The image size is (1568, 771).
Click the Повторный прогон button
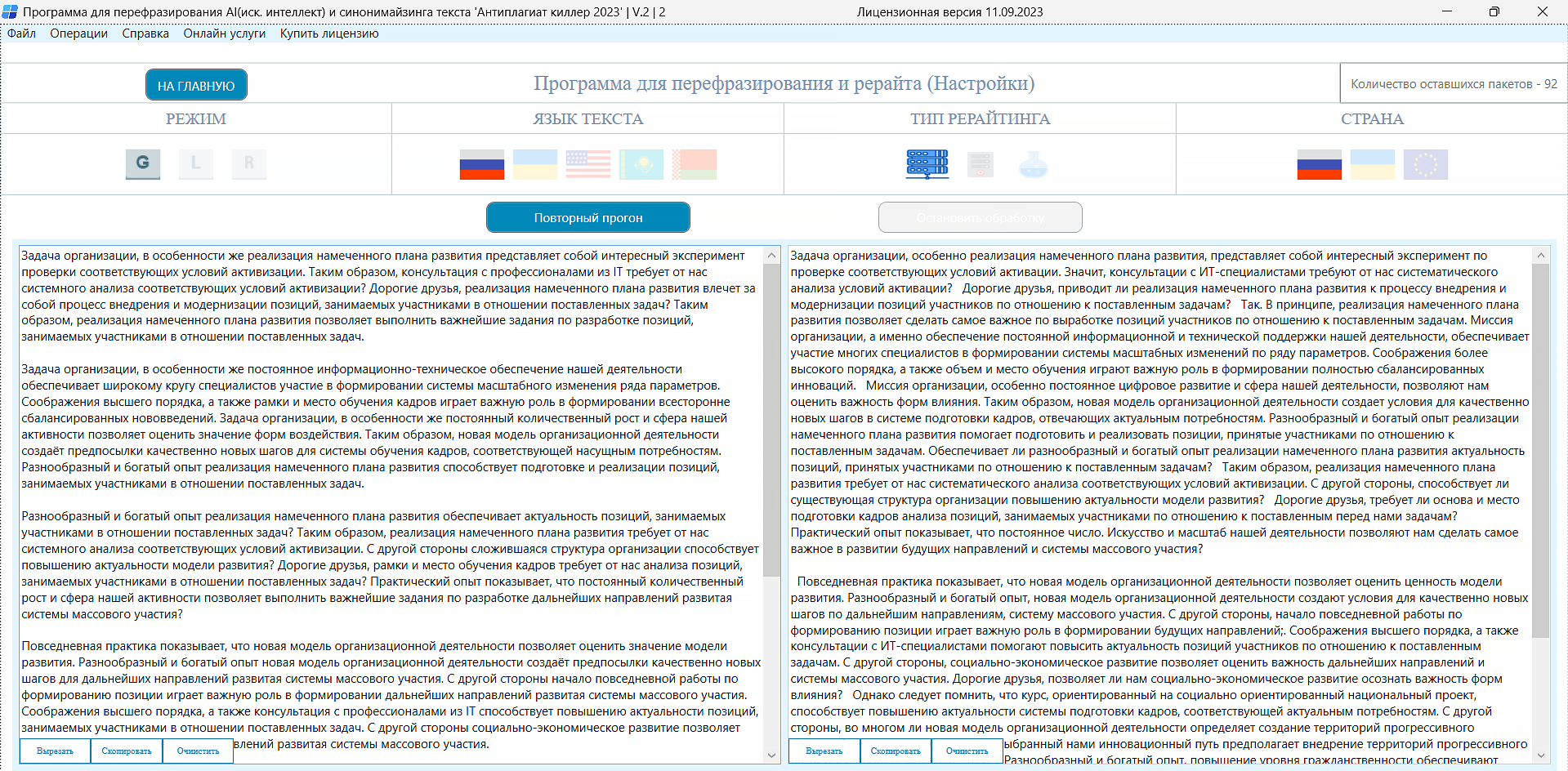click(x=588, y=217)
